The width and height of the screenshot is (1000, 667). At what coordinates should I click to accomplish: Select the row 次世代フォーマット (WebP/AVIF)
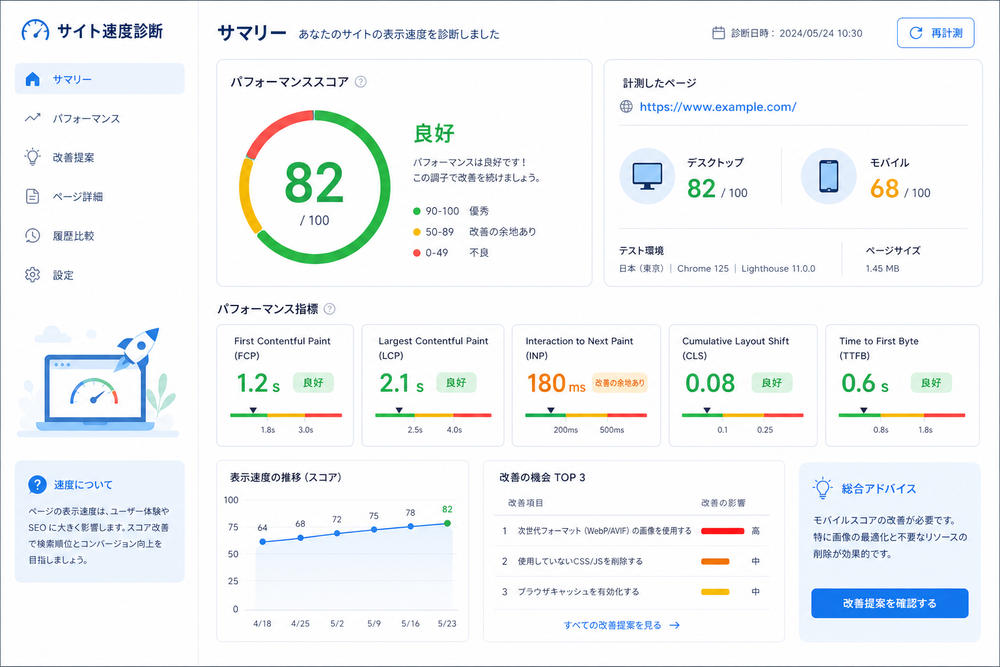click(631, 531)
